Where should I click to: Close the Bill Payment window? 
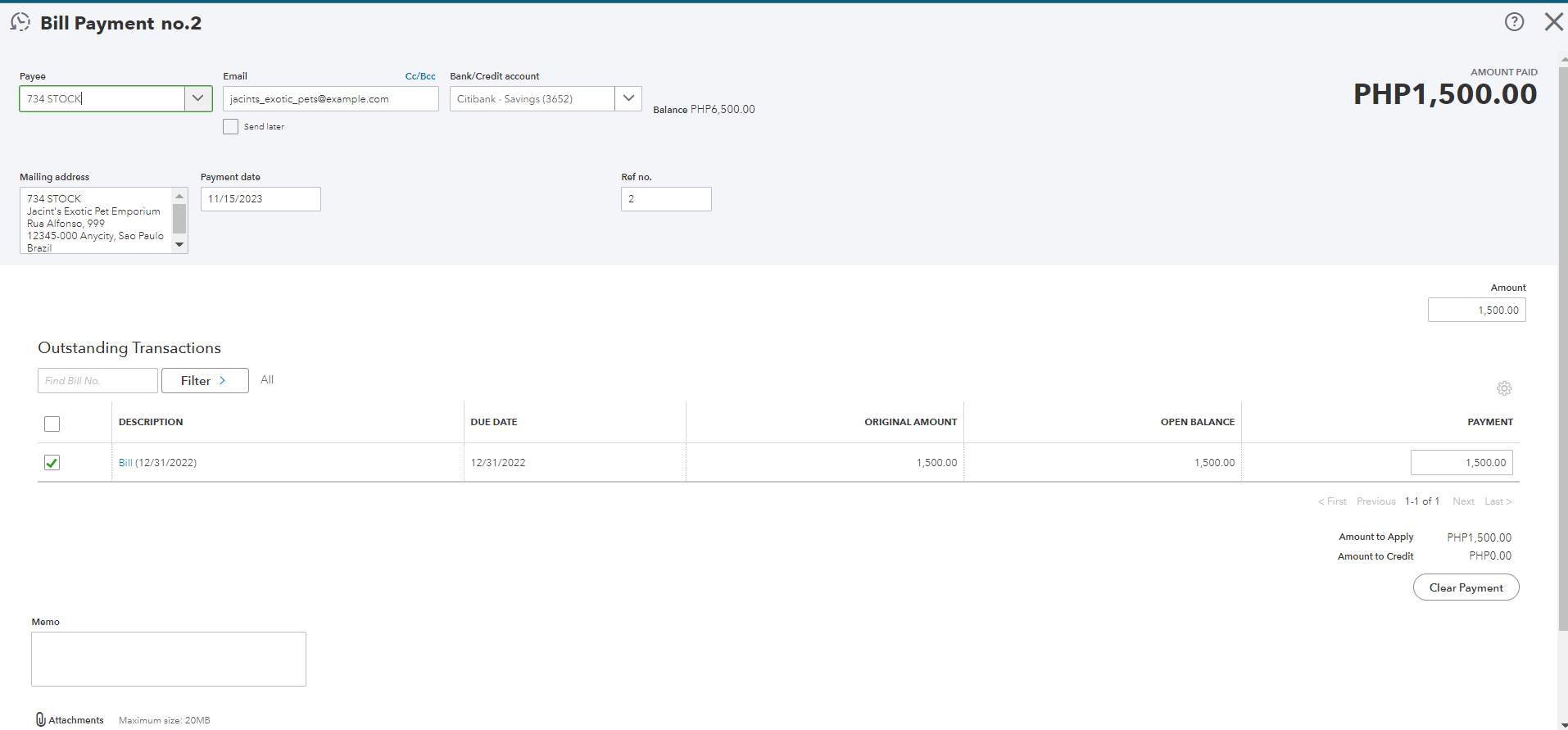click(1553, 22)
